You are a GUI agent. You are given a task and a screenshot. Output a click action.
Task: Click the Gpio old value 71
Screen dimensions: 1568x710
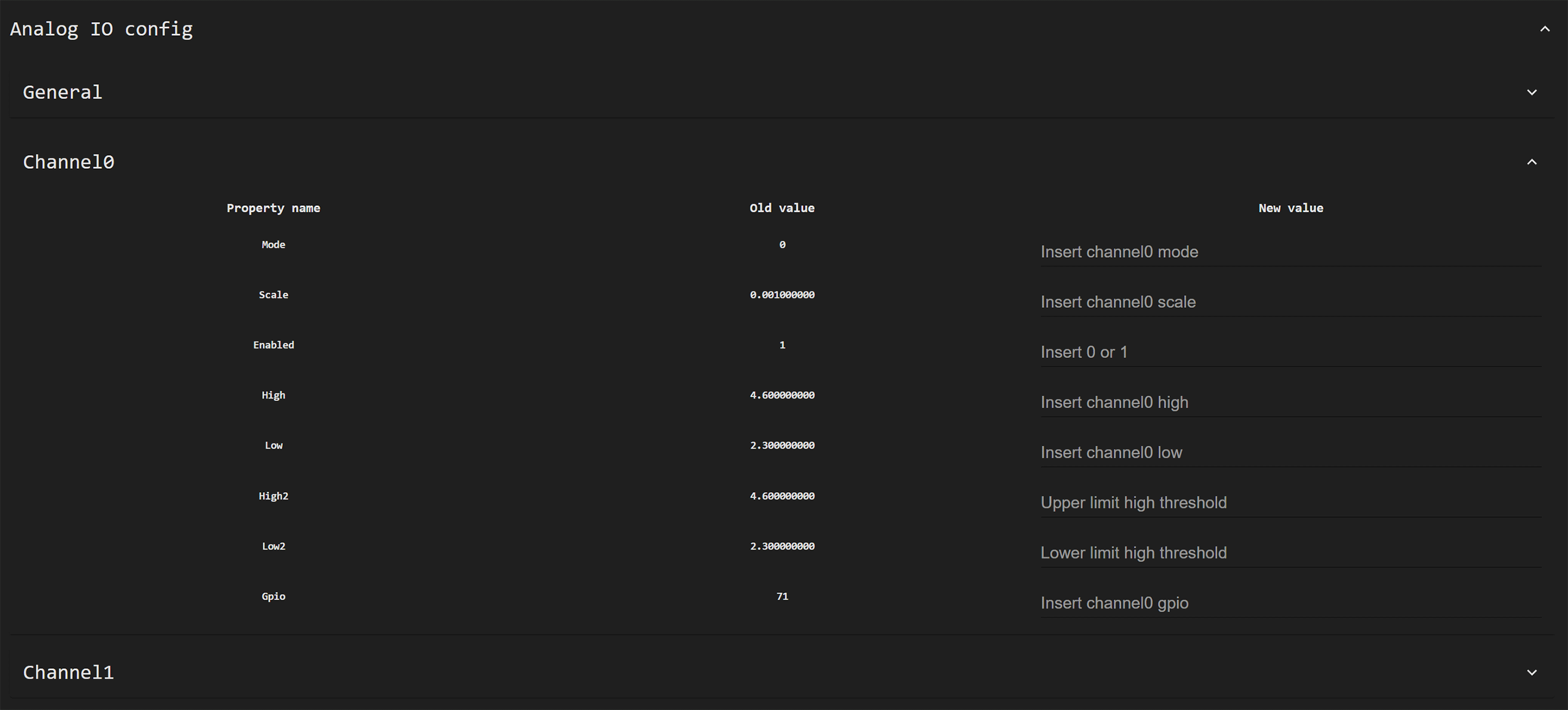click(782, 596)
